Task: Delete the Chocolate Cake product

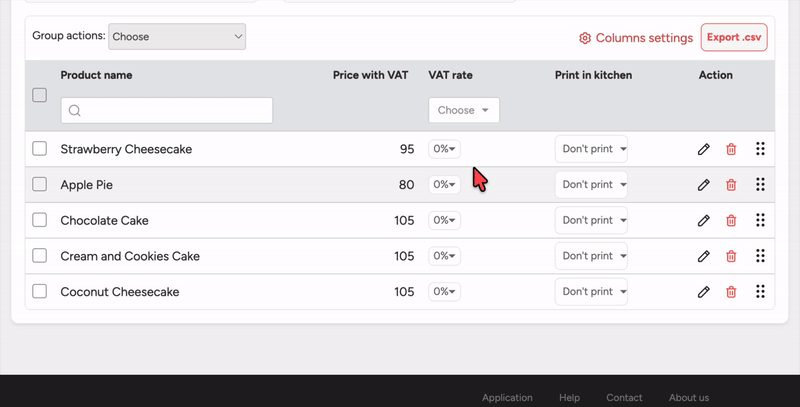Action: (x=731, y=220)
